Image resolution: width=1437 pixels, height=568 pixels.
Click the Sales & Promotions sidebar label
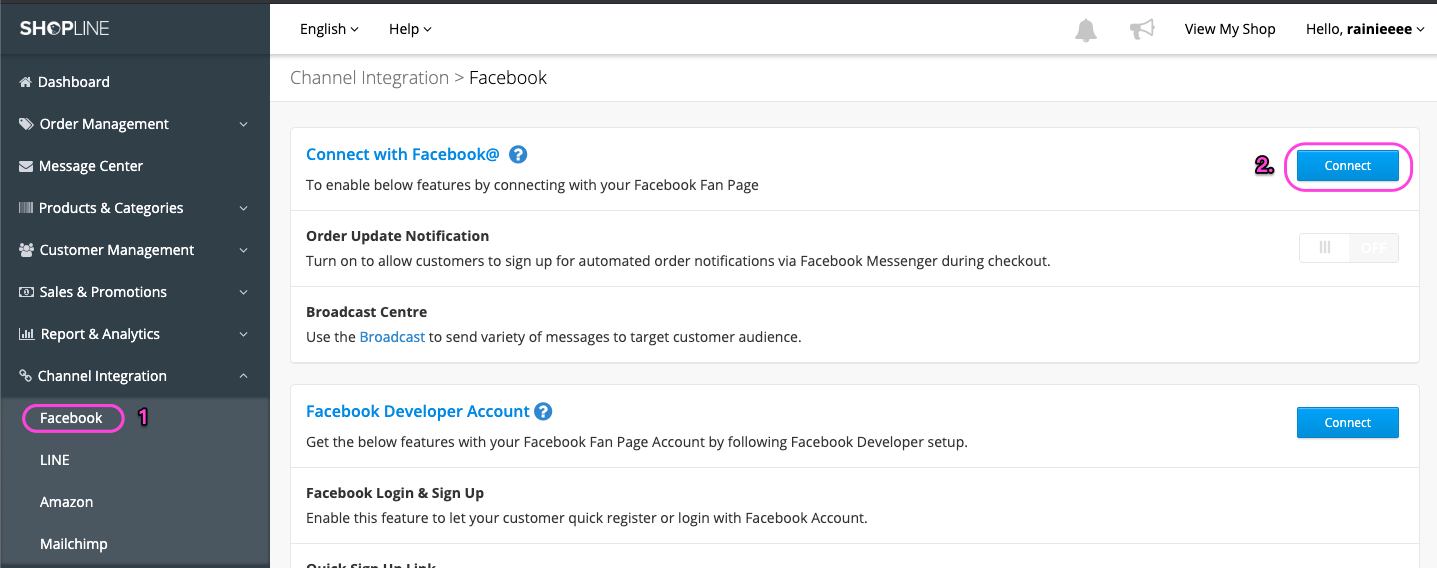[103, 292]
